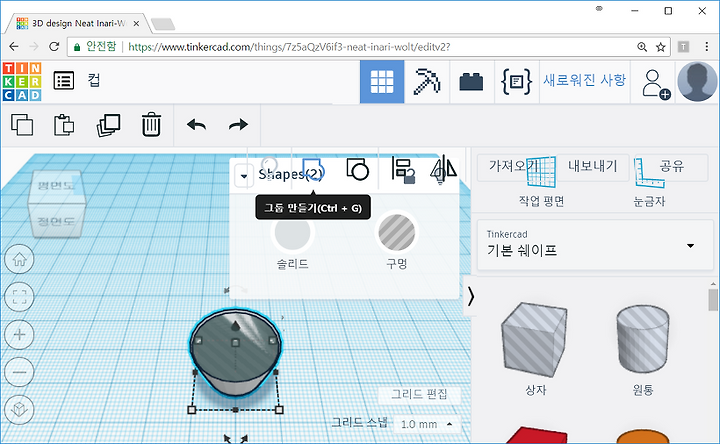Open 새로워진 사항 link
Image resolution: width=720 pixels, height=444 pixels.
coord(584,80)
